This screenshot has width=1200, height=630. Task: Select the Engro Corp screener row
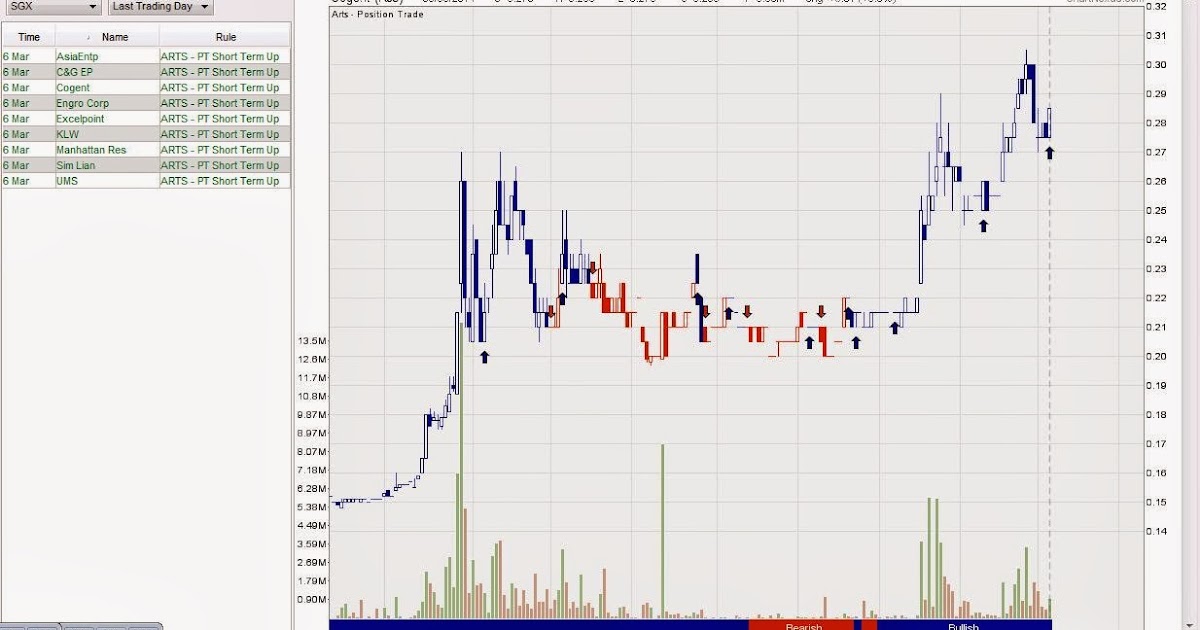point(85,103)
